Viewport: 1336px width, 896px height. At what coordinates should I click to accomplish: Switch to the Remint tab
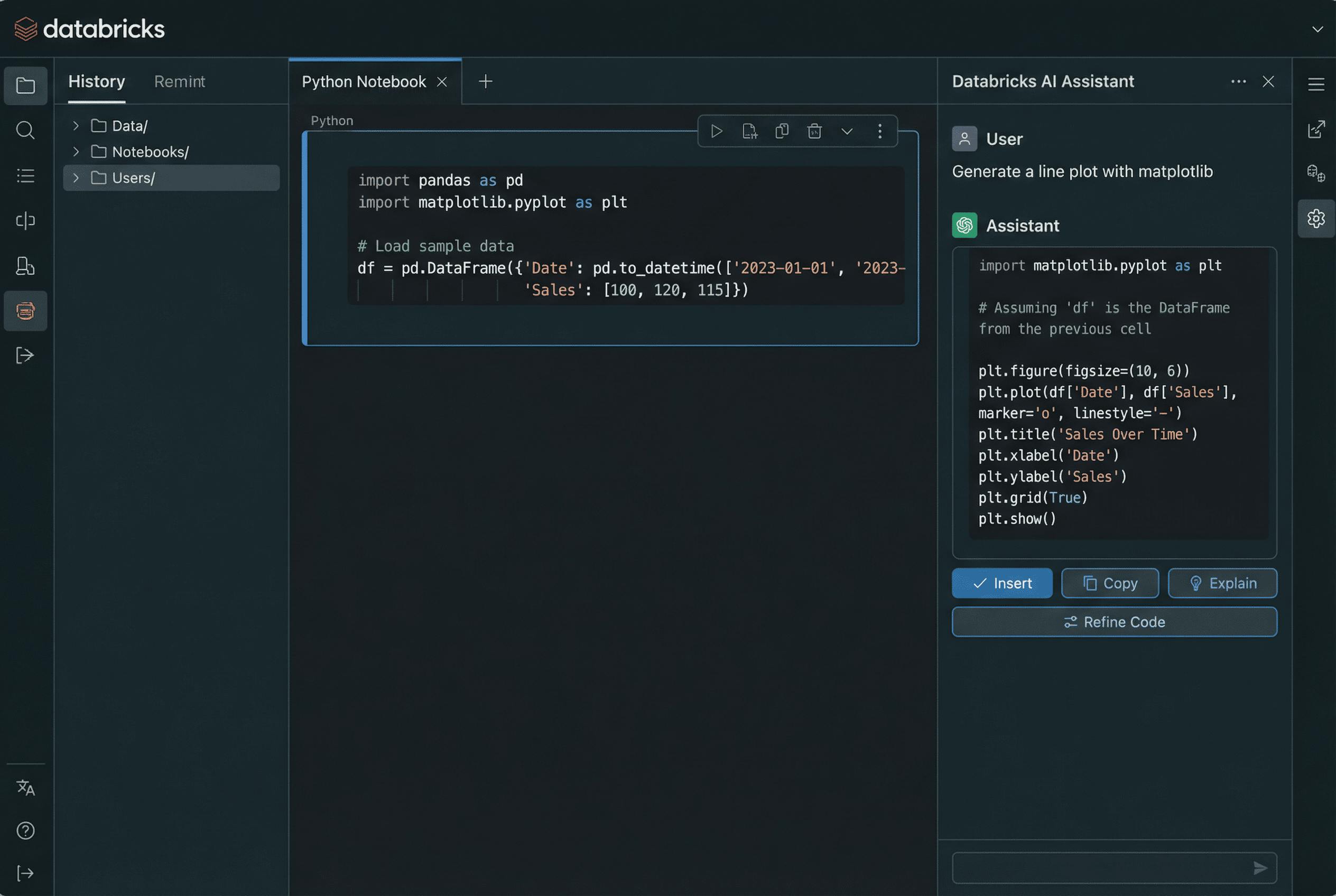(x=180, y=82)
